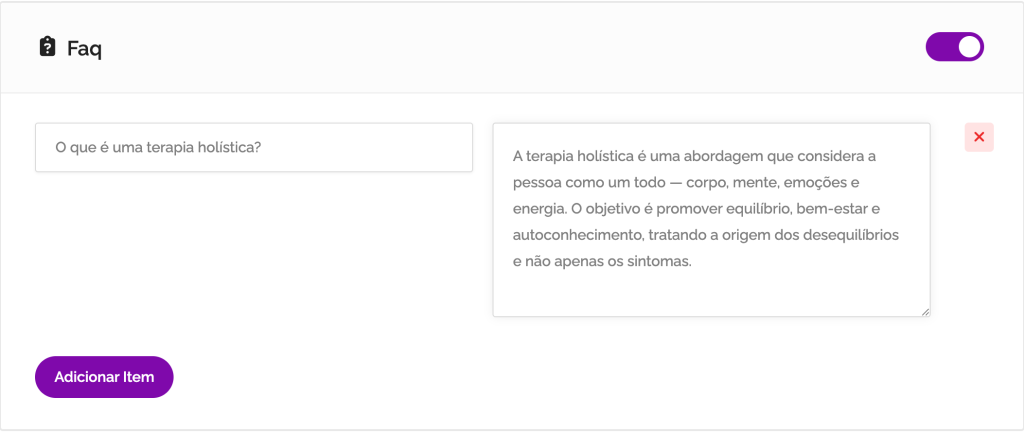1024x434 pixels.
Task: Click the Adicionar Item button
Action: (x=104, y=377)
